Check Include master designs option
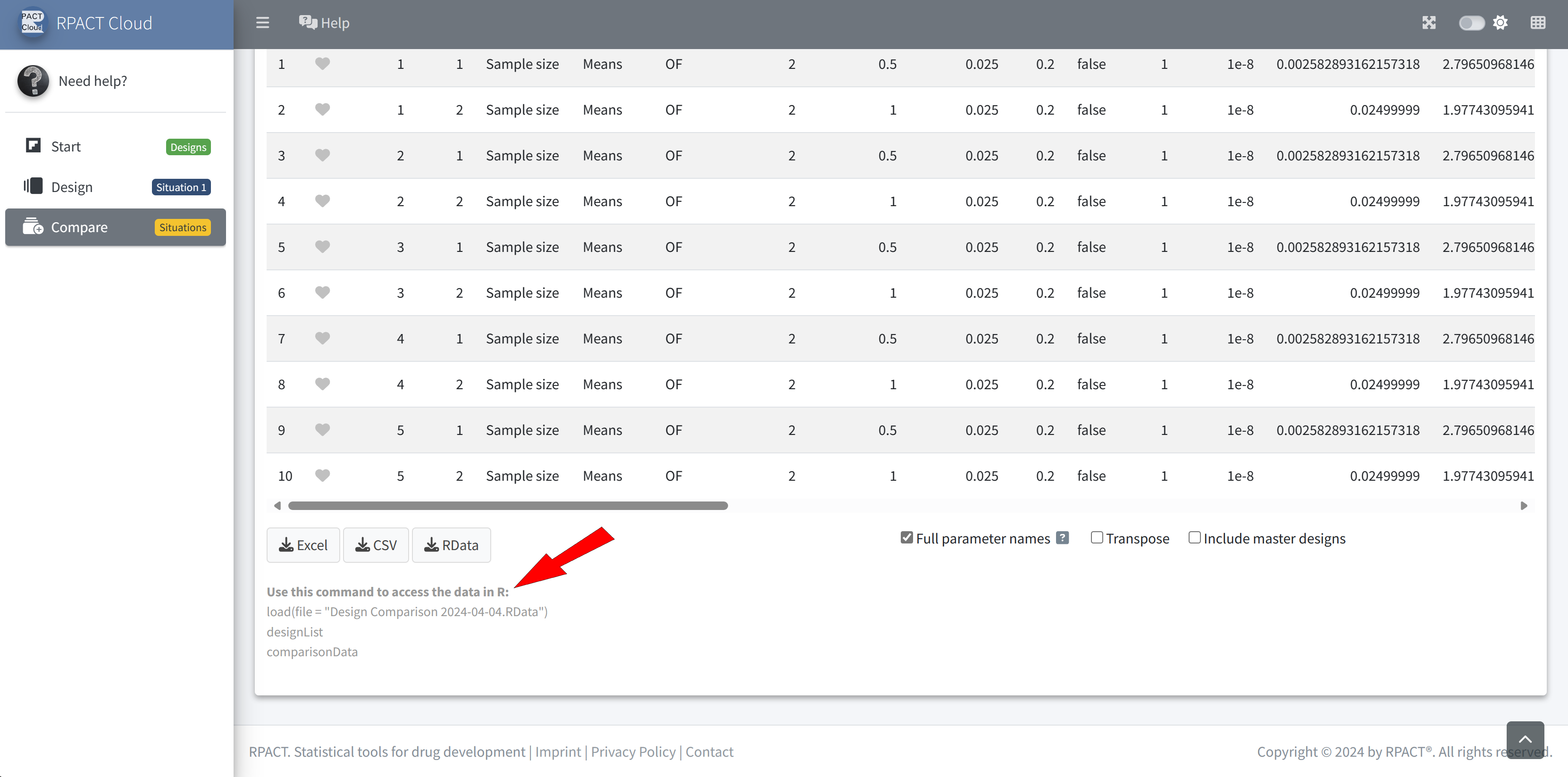 coord(1194,537)
